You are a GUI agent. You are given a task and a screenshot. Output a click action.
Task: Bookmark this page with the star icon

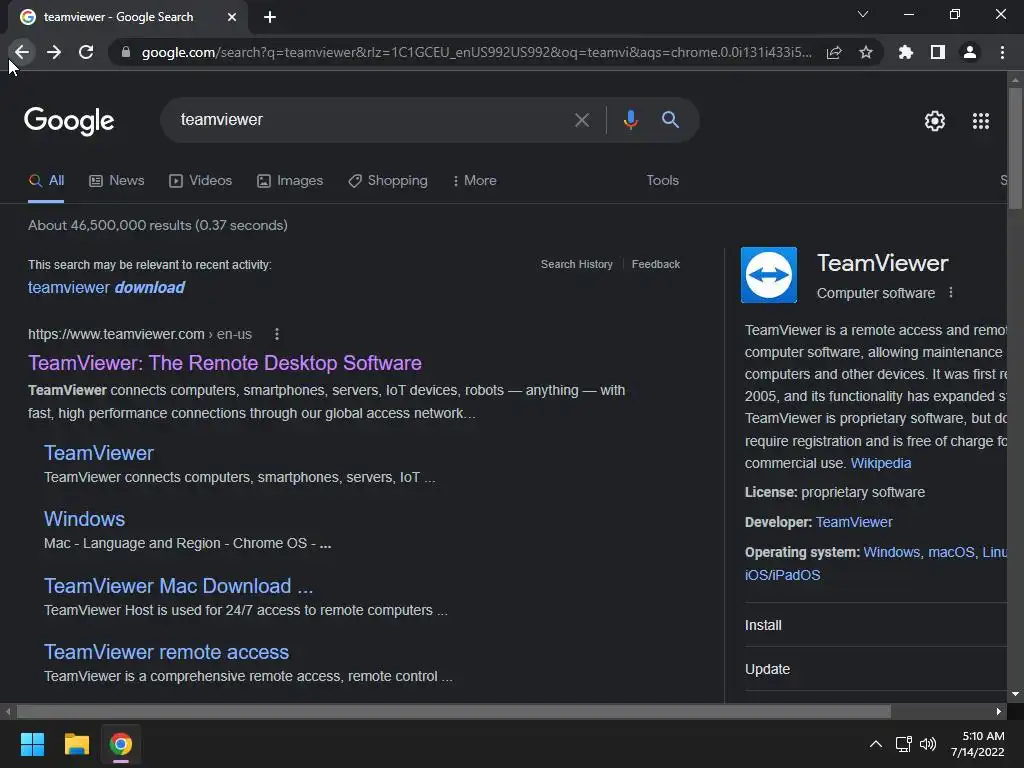point(866,52)
